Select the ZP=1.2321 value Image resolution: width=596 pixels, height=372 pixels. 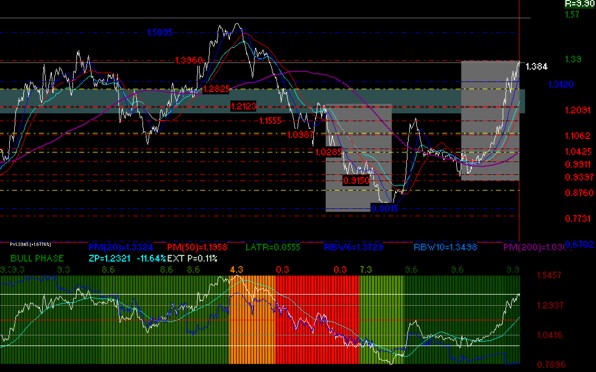point(109,259)
